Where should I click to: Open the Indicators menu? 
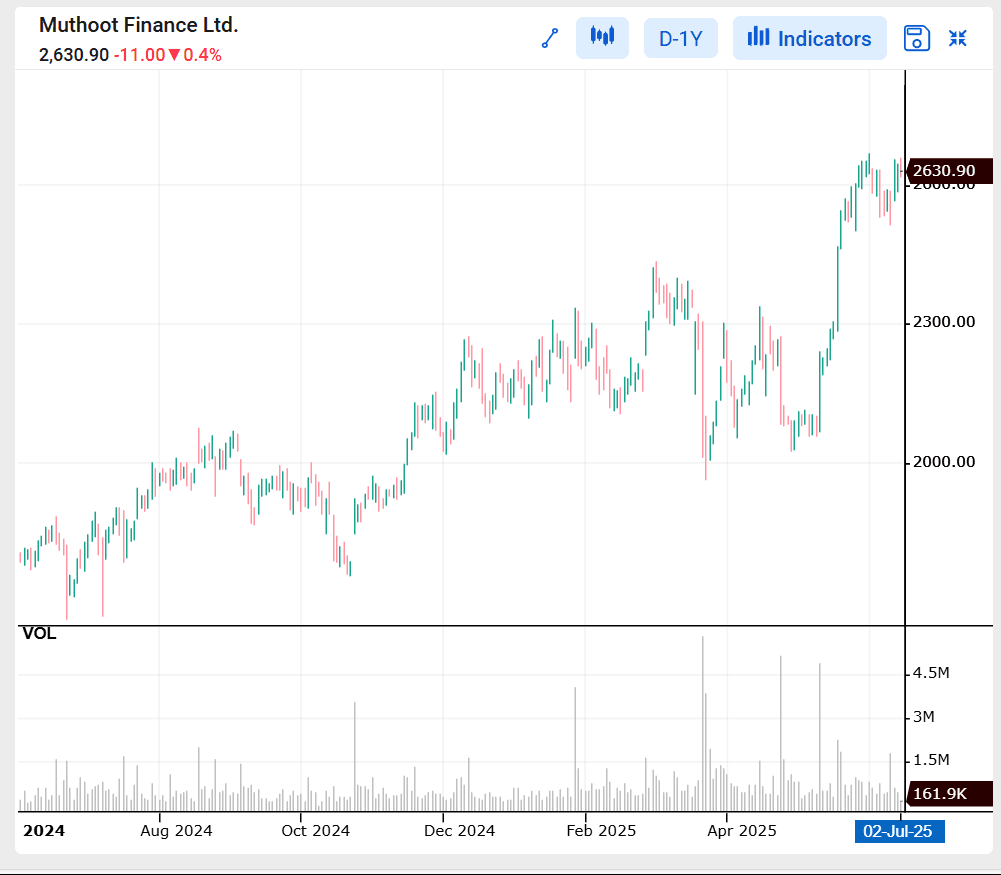tap(809, 38)
